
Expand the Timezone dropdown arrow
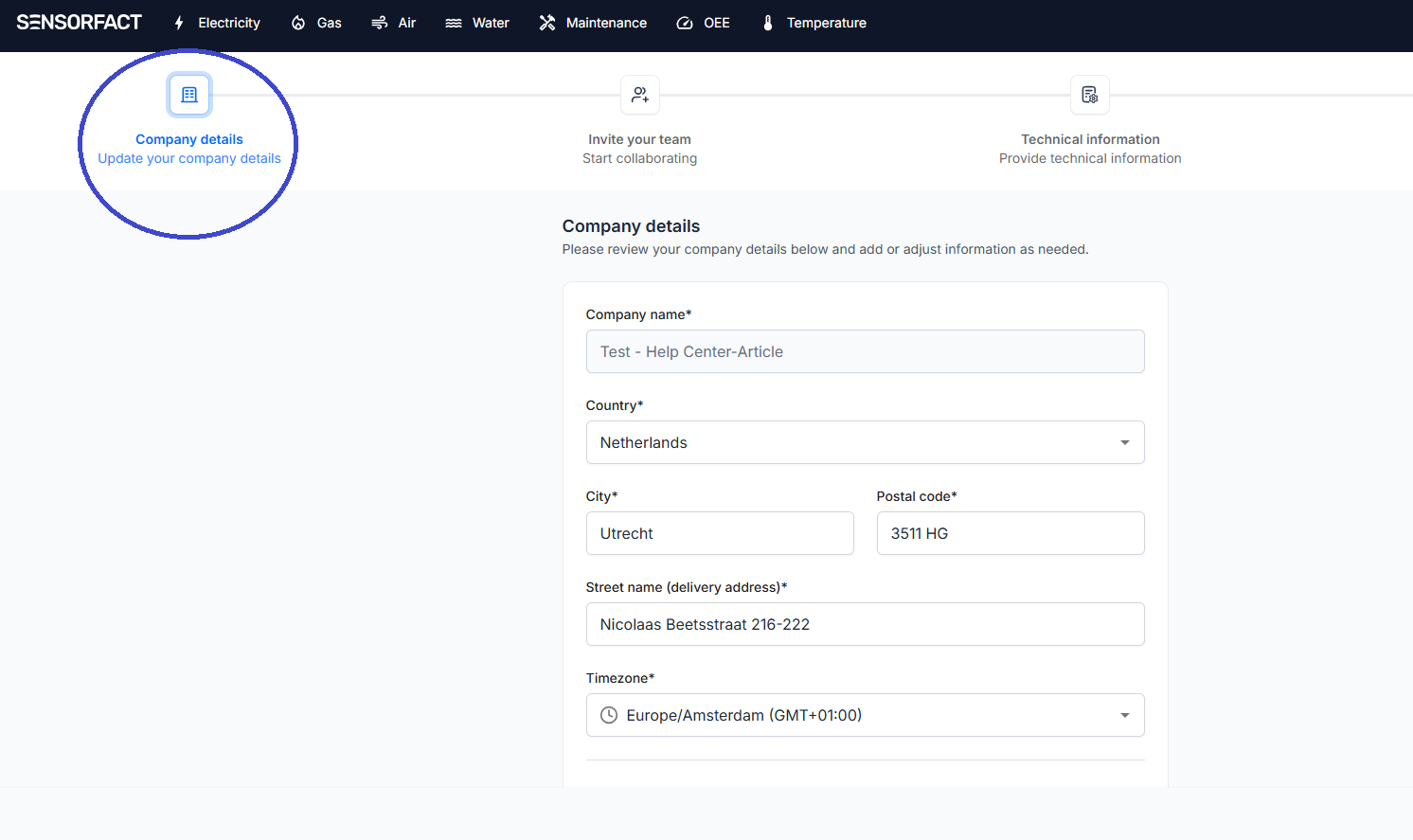(1124, 715)
